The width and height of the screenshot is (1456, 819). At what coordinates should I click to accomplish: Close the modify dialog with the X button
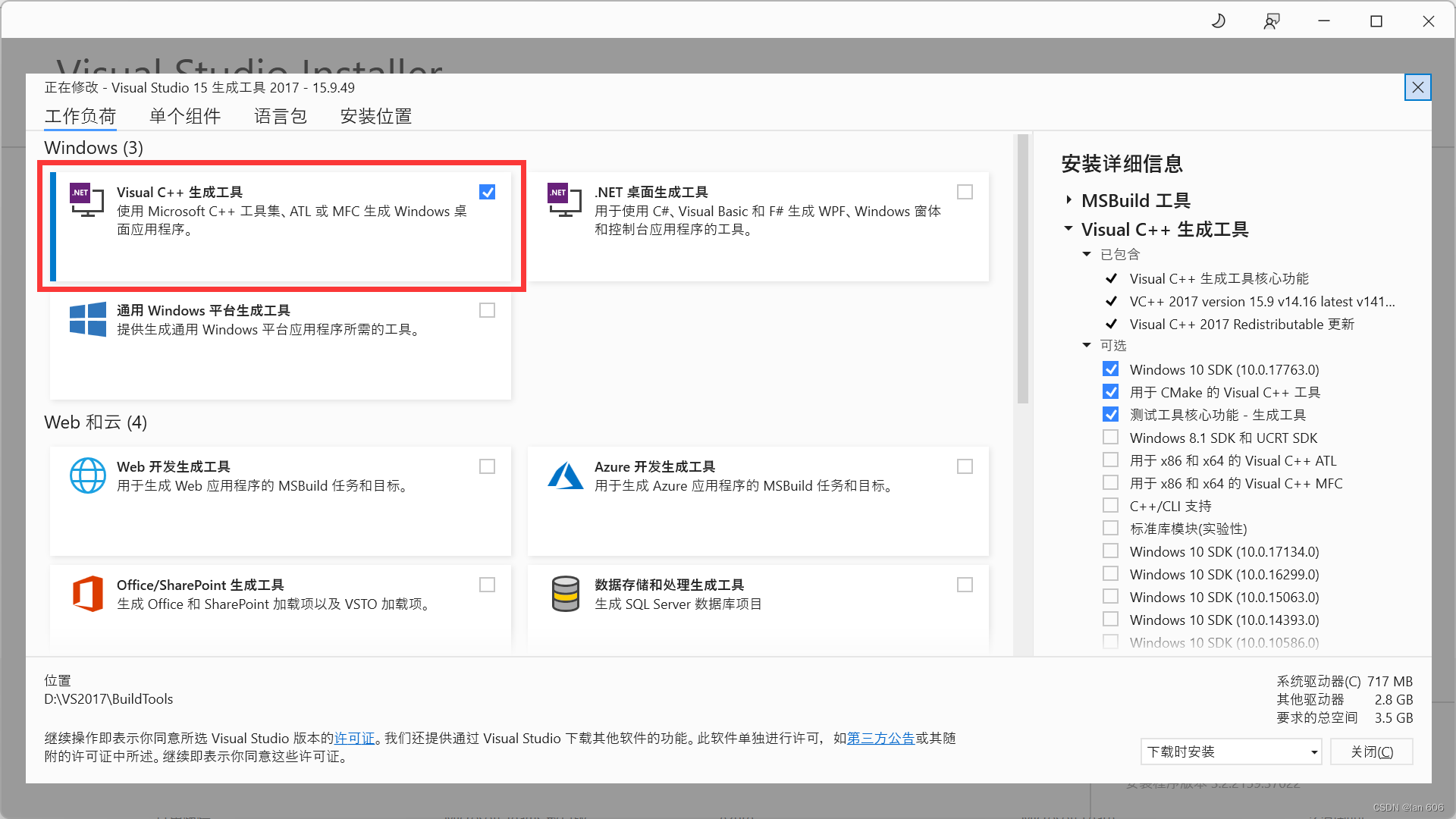(x=1417, y=88)
